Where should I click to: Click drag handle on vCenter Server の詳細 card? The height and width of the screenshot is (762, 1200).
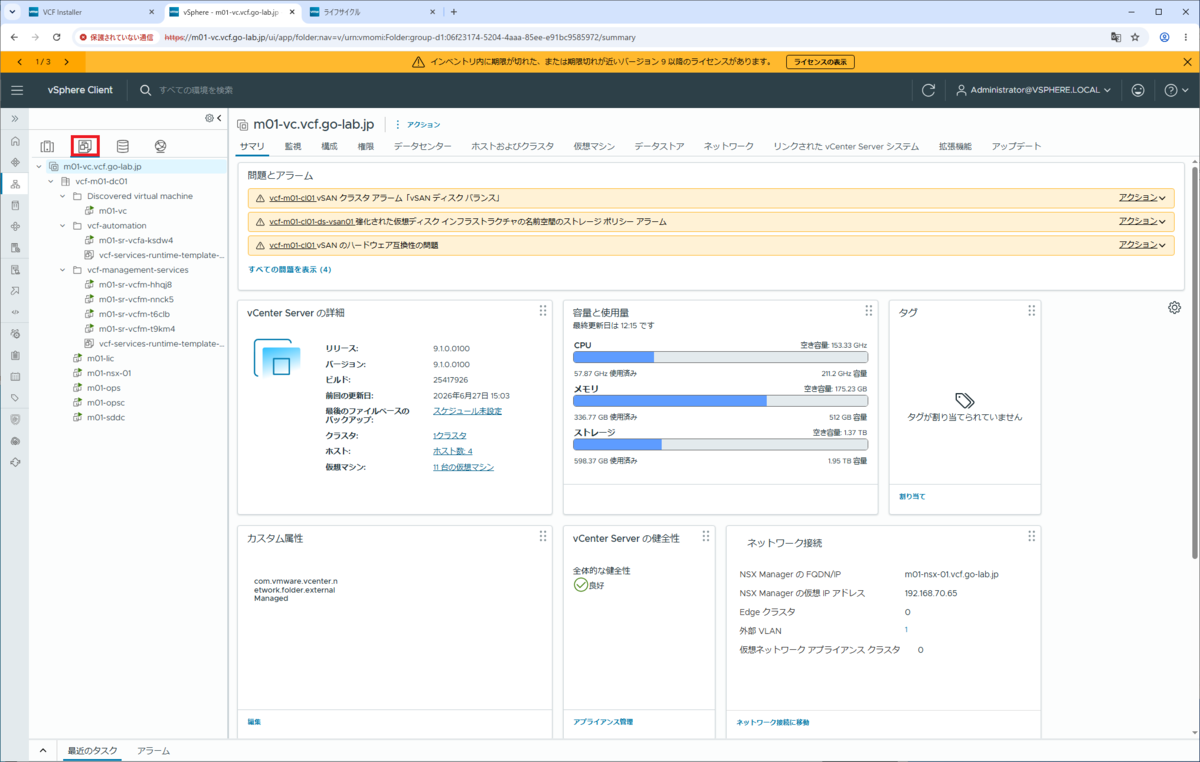coord(543,311)
